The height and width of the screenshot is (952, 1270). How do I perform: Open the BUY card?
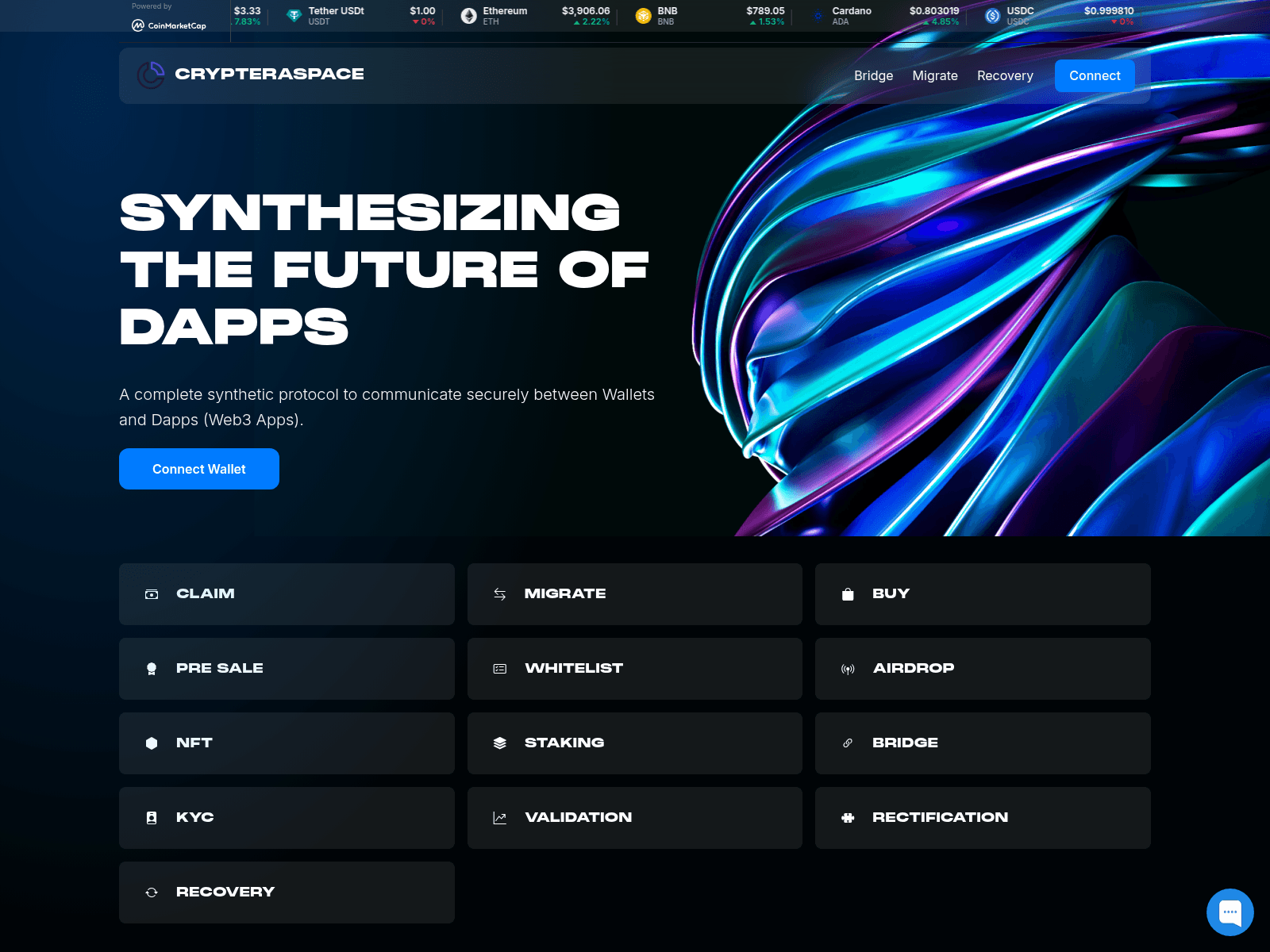coord(983,594)
